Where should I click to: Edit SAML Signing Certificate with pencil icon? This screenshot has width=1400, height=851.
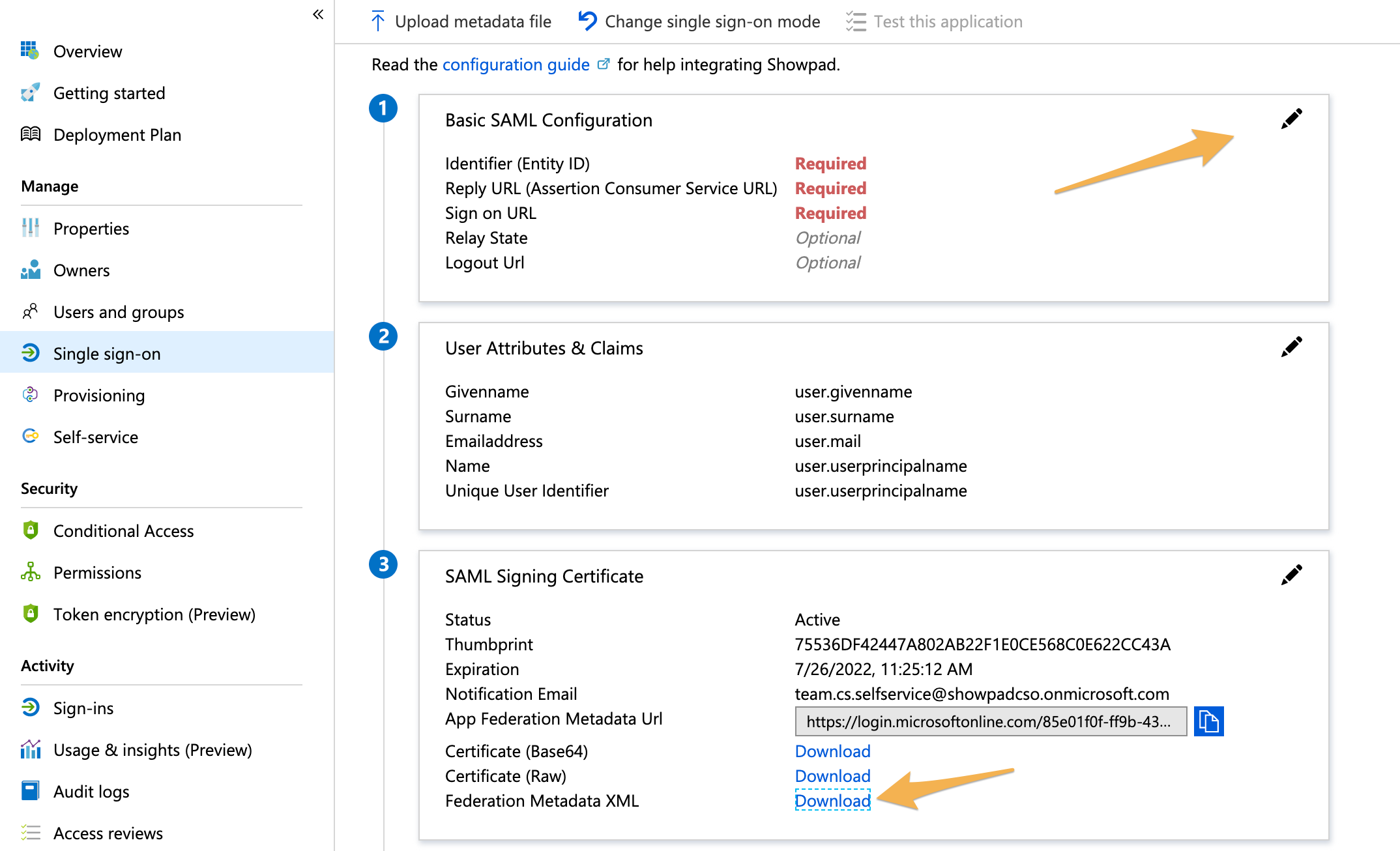tap(1291, 575)
